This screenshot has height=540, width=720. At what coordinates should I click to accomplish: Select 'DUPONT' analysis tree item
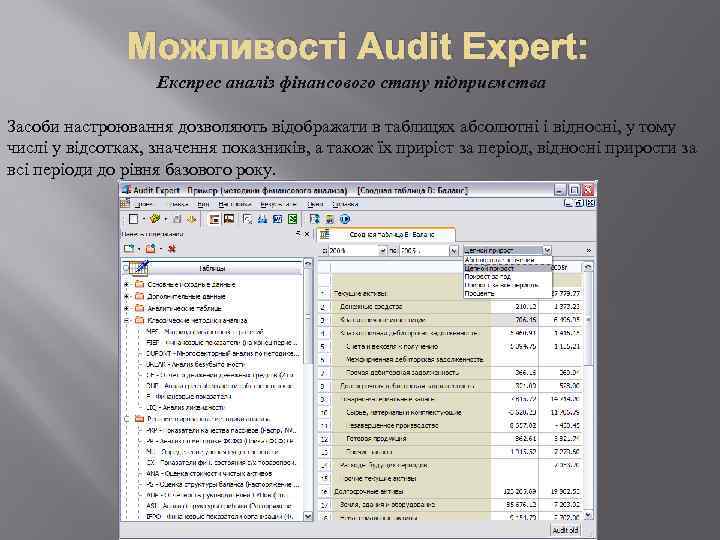[x=223, y=354]
